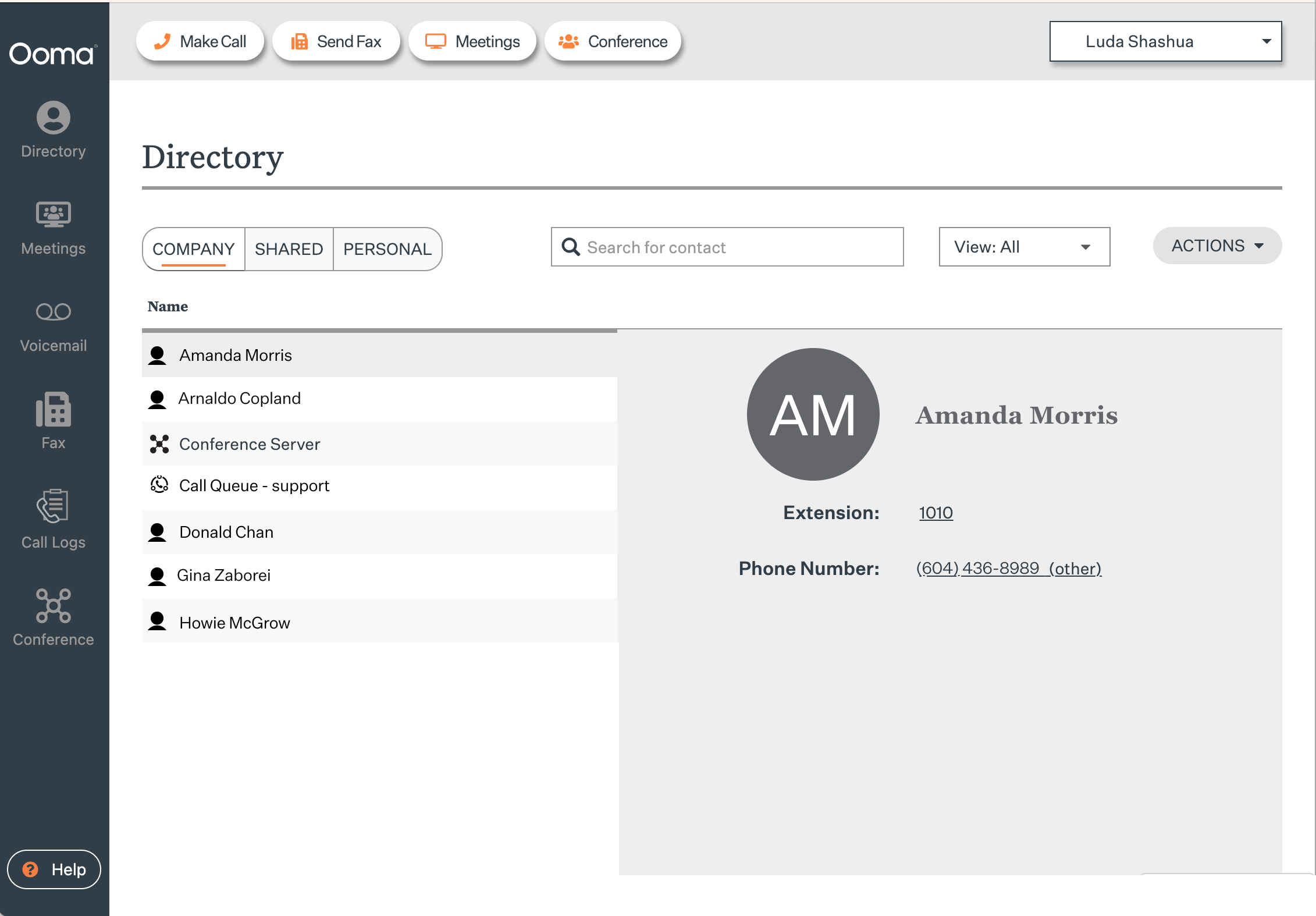This screenshot has width=1316, height=916.
Task: Click the Search for contact field
Action: click(x=739, y=247)
